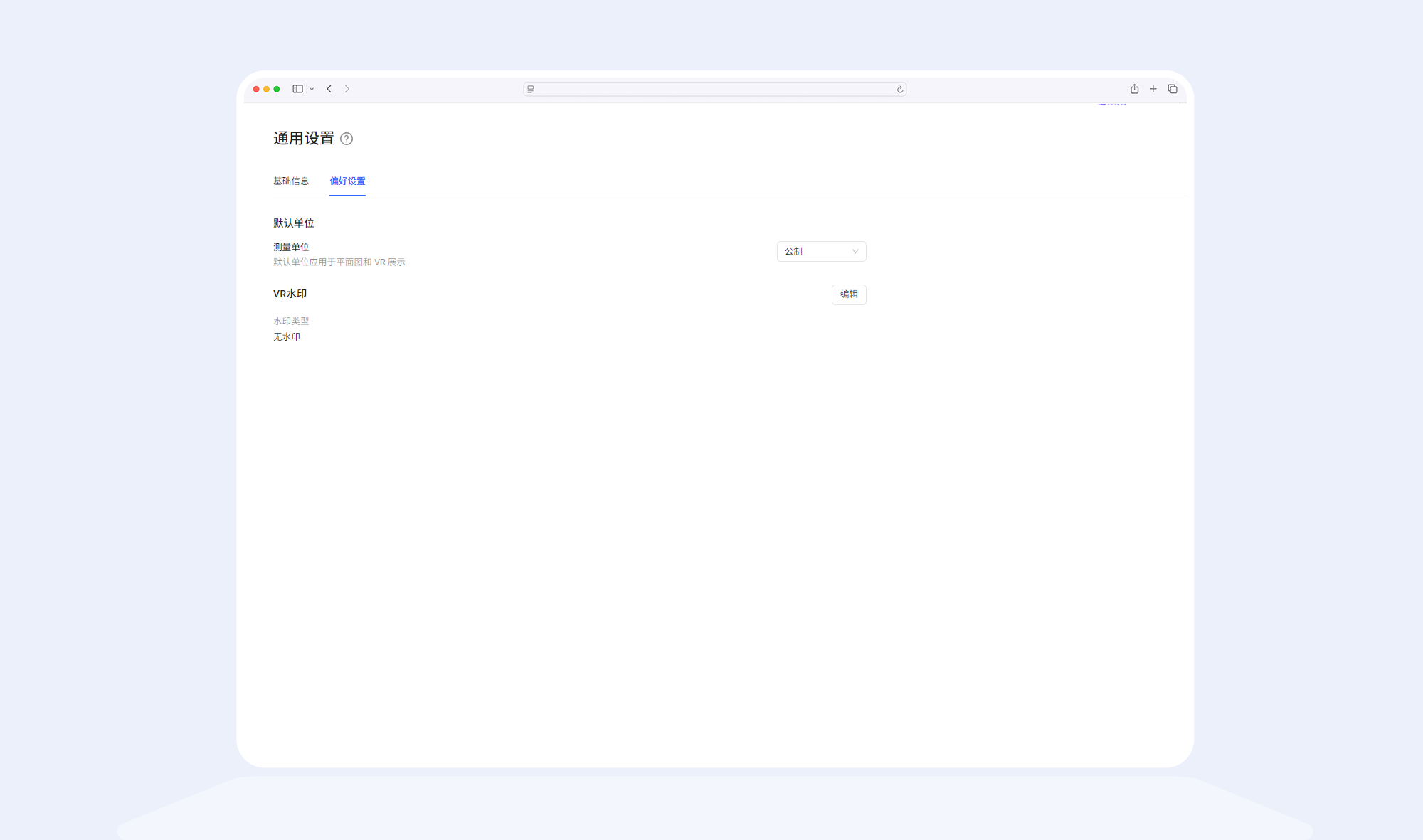Click the yellow minimize window button
Image resolution: width=1423 pixels, height=840 pixels.
click(x=266, y=89)
